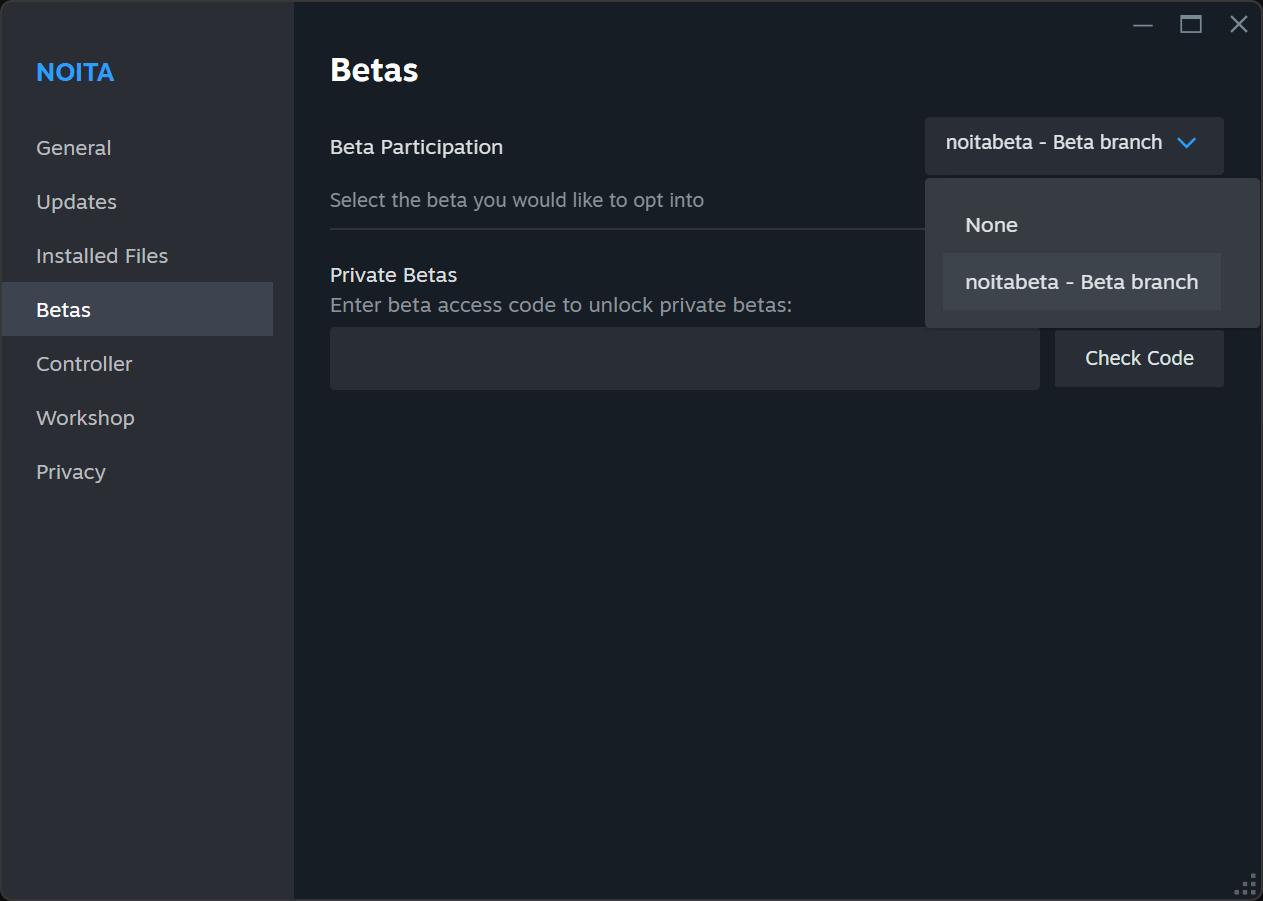Click the blue dropdown chevron arrow

point(1187,143)
